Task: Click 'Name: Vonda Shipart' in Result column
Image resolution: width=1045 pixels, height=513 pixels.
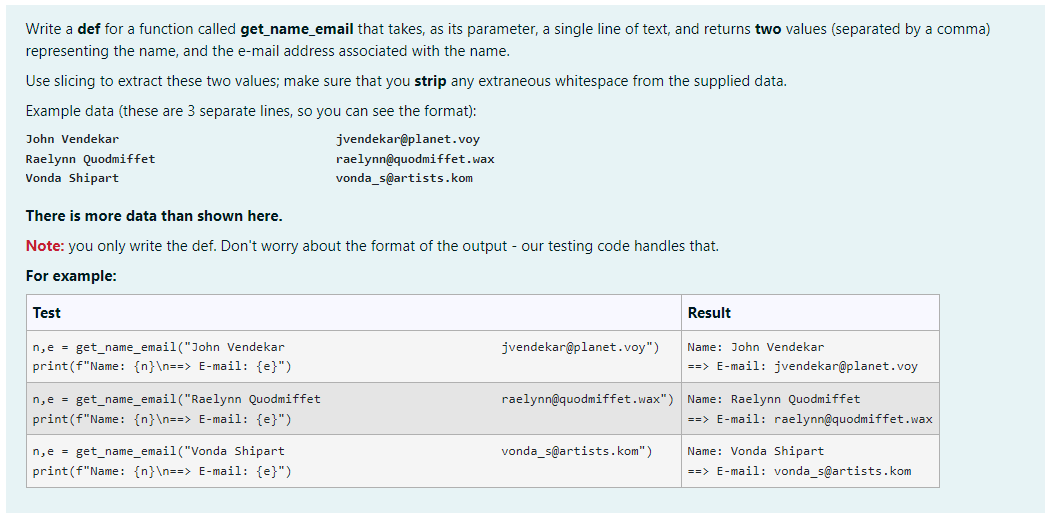Action: pyautogui.click(x=756, y=451)
